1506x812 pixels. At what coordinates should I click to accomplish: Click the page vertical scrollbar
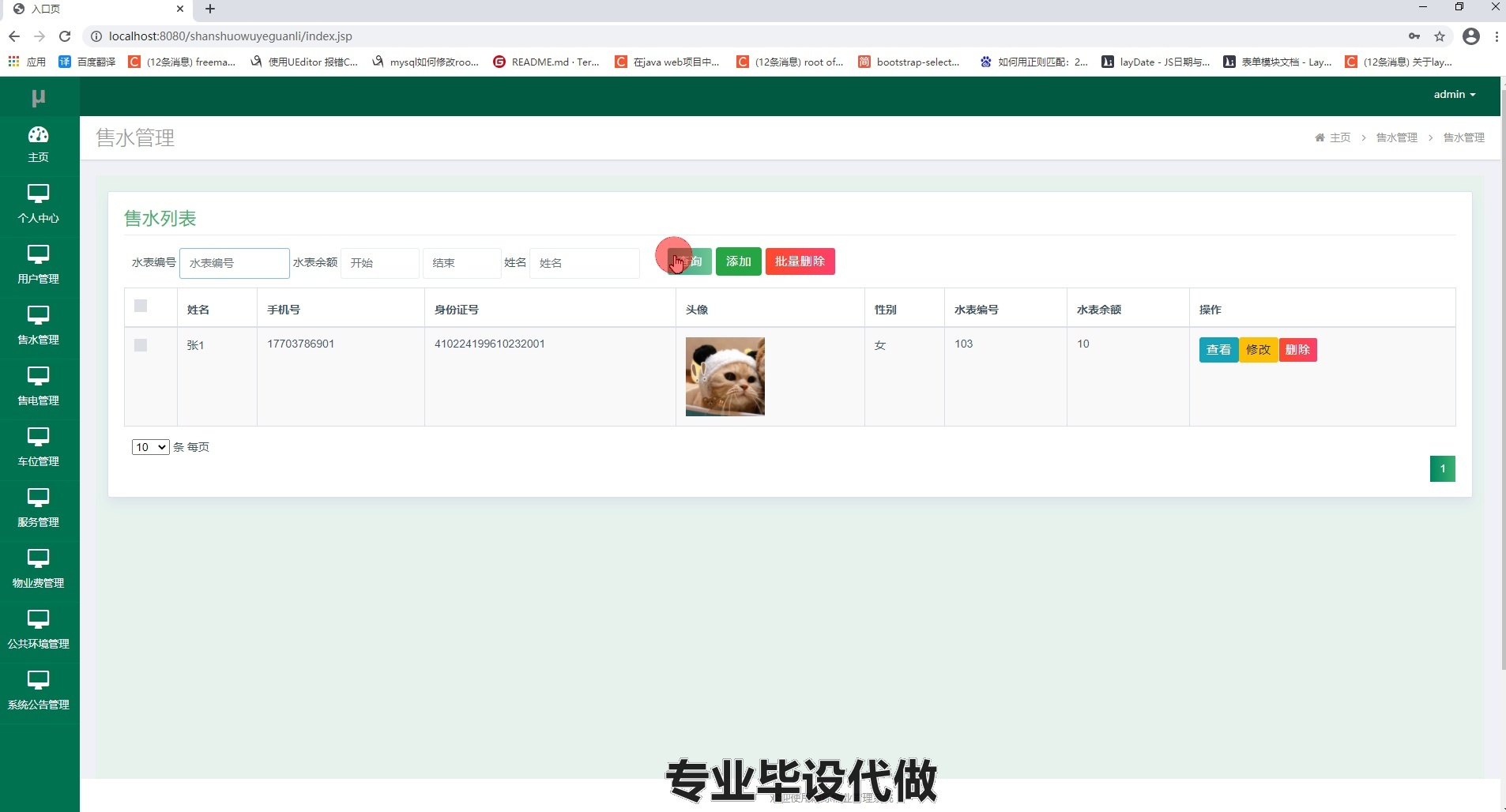(x=1503, y=379)
